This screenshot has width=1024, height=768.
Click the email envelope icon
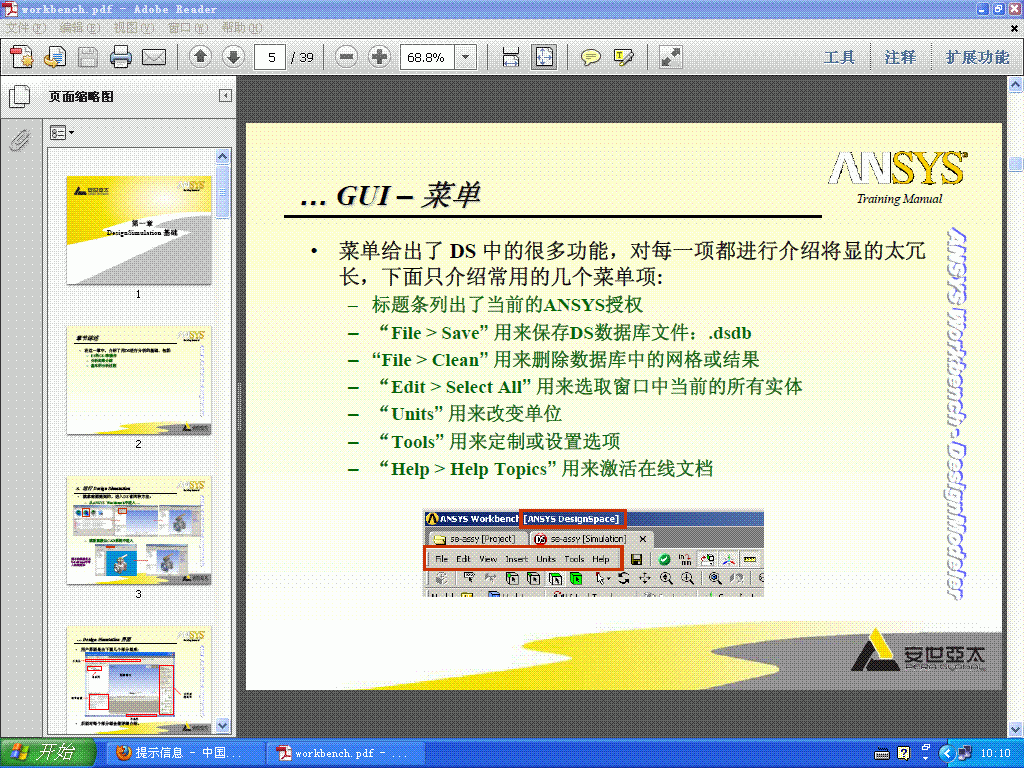click(x=153, y=57)
